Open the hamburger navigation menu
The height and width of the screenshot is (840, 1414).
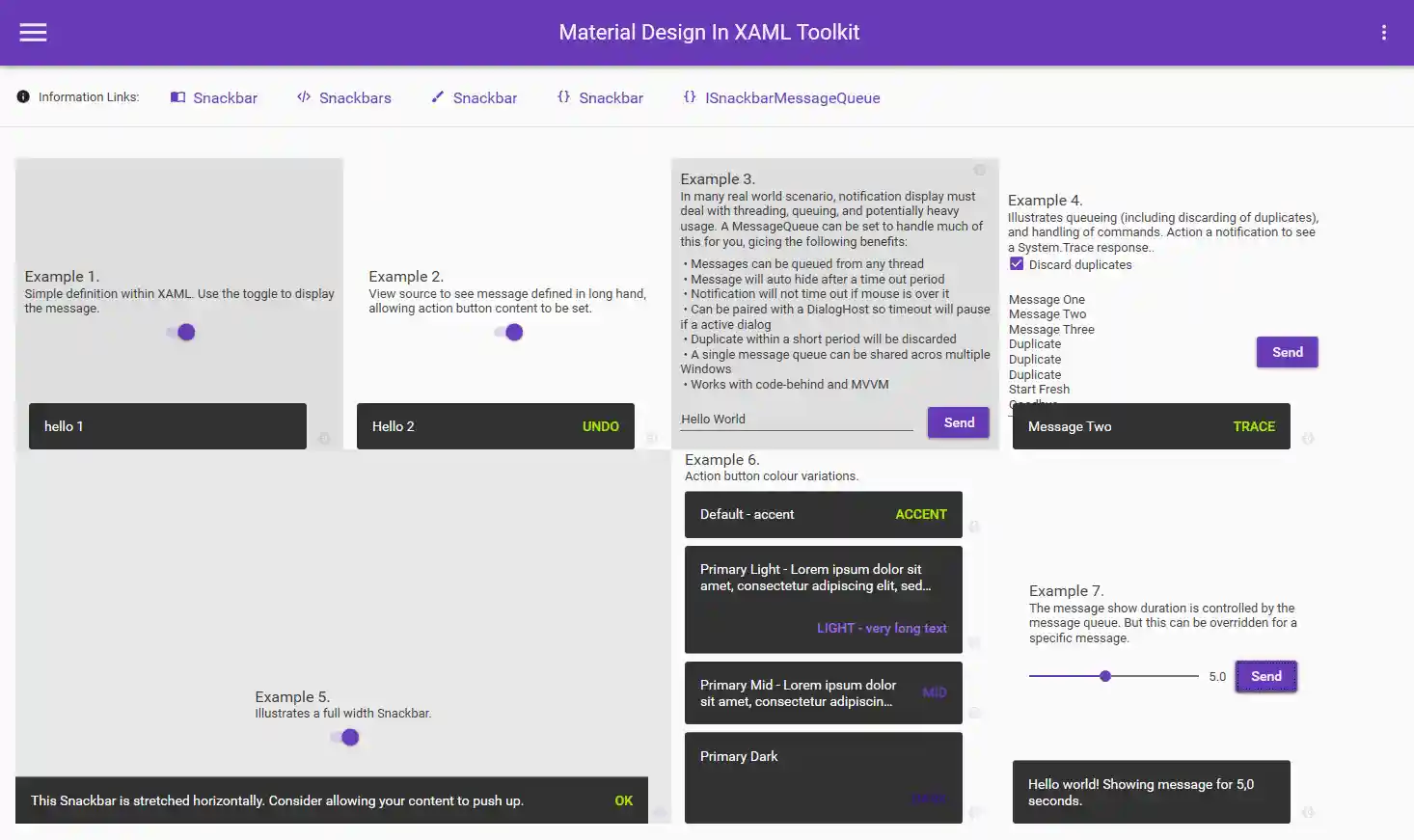pos(33,33)
